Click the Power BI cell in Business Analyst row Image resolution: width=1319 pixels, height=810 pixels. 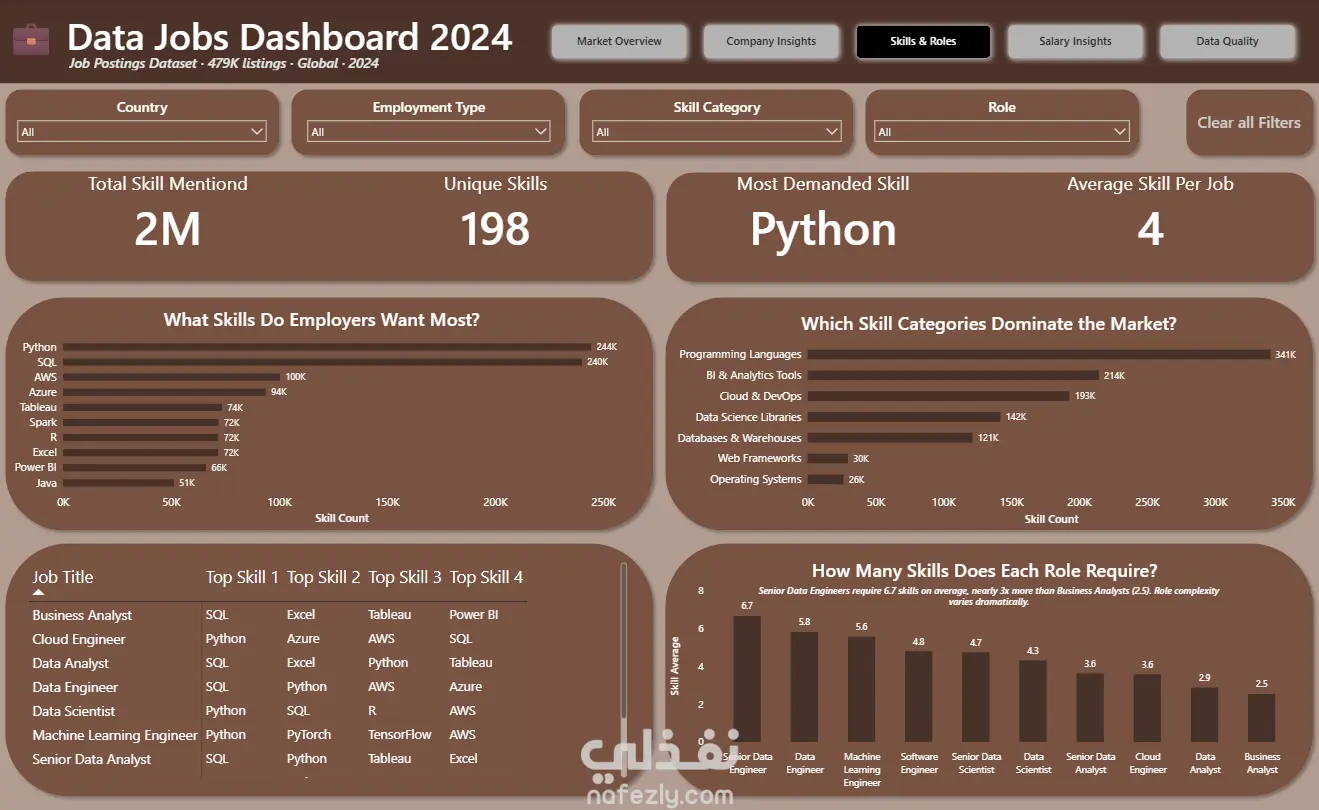(474, 615)
